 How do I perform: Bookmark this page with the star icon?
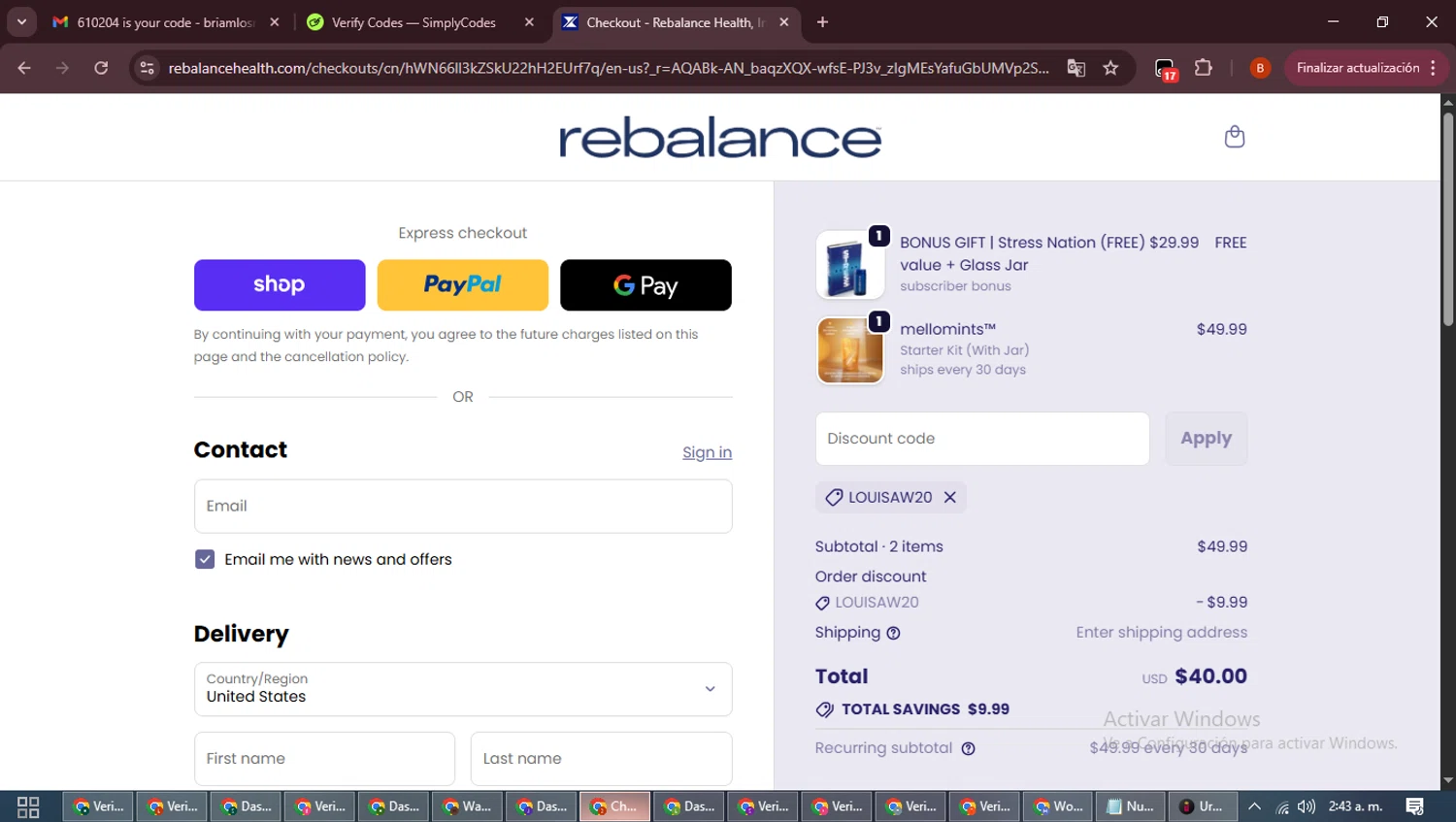click(x=1110, y=68)
